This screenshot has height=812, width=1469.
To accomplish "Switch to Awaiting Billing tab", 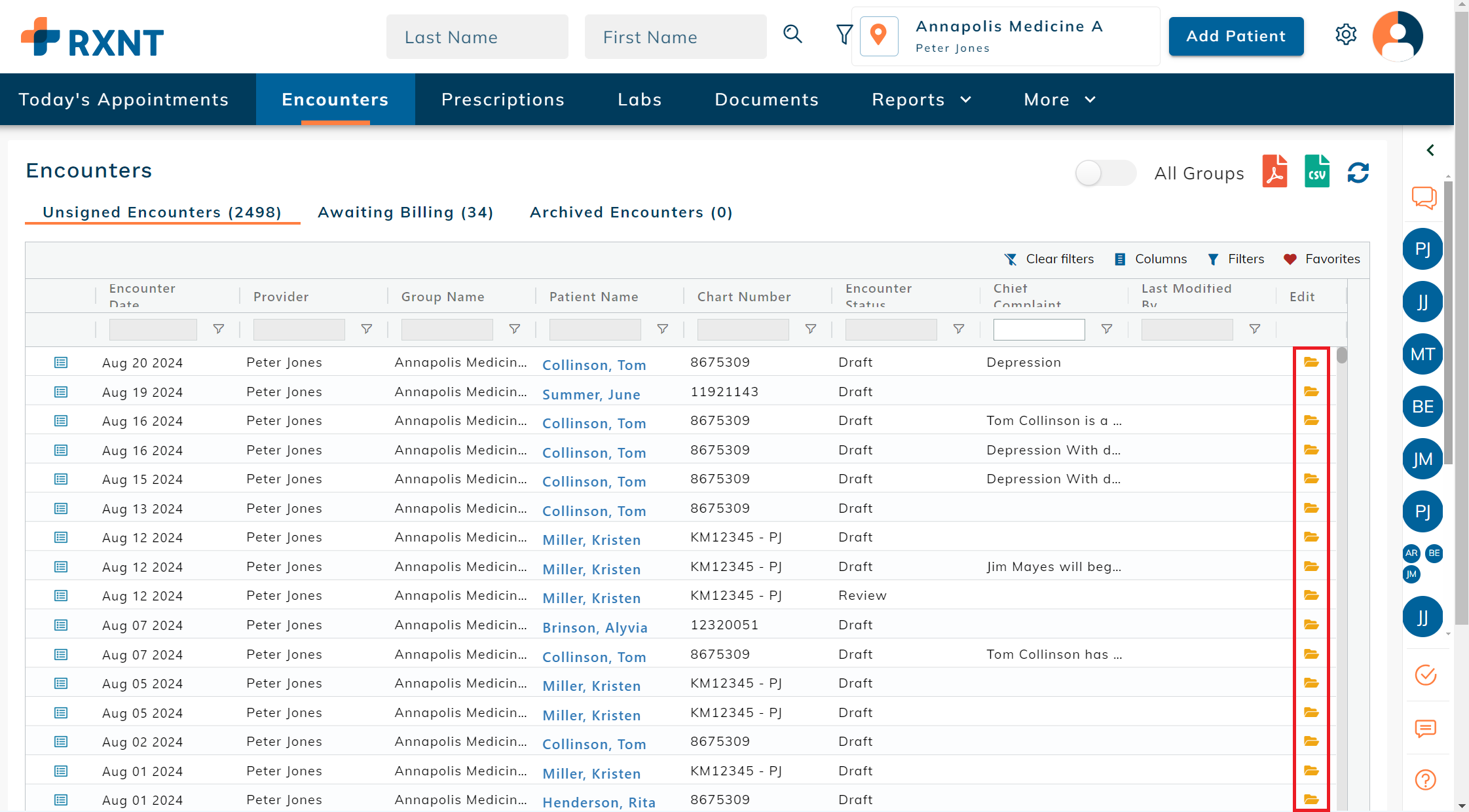I will [x=405, y=213].
